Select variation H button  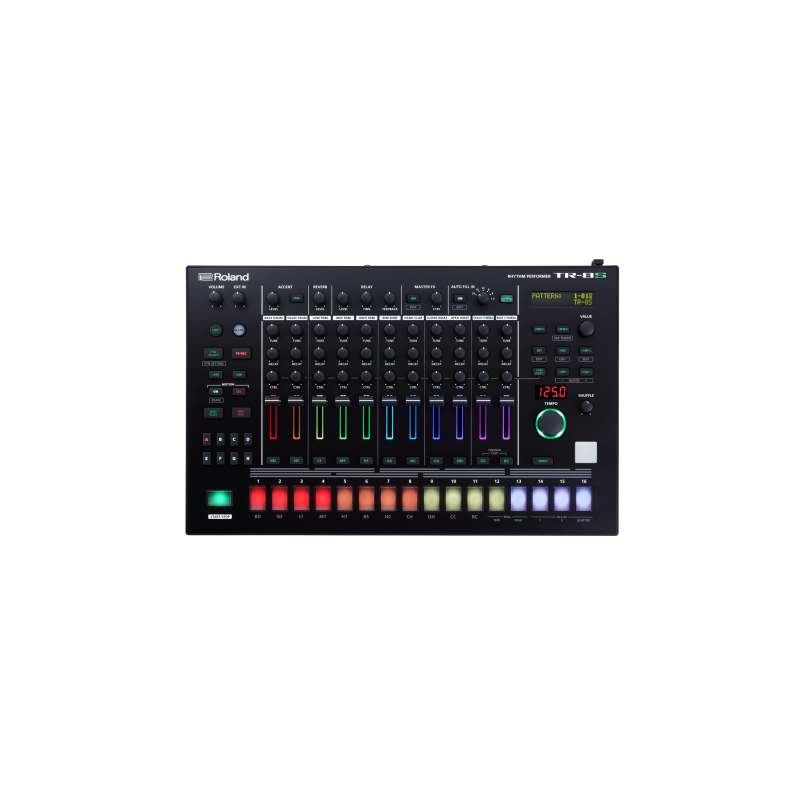(248, 458)
